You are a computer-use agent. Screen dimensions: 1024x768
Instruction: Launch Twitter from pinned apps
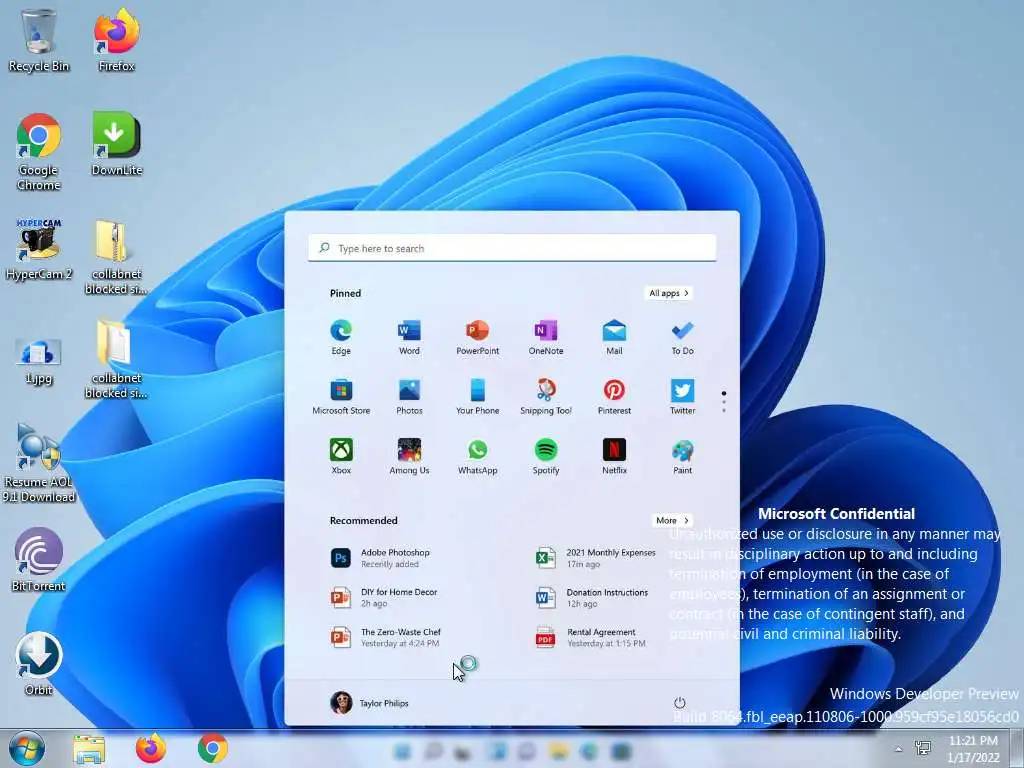(682, 397)
